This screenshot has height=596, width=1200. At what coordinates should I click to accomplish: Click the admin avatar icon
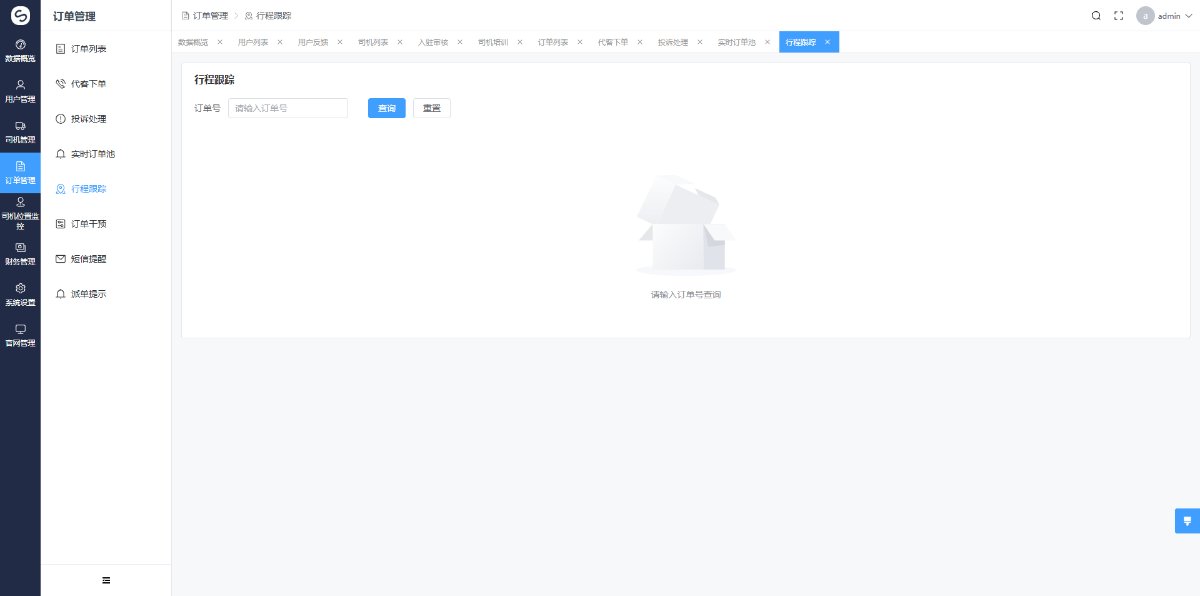click(1145, 16)
